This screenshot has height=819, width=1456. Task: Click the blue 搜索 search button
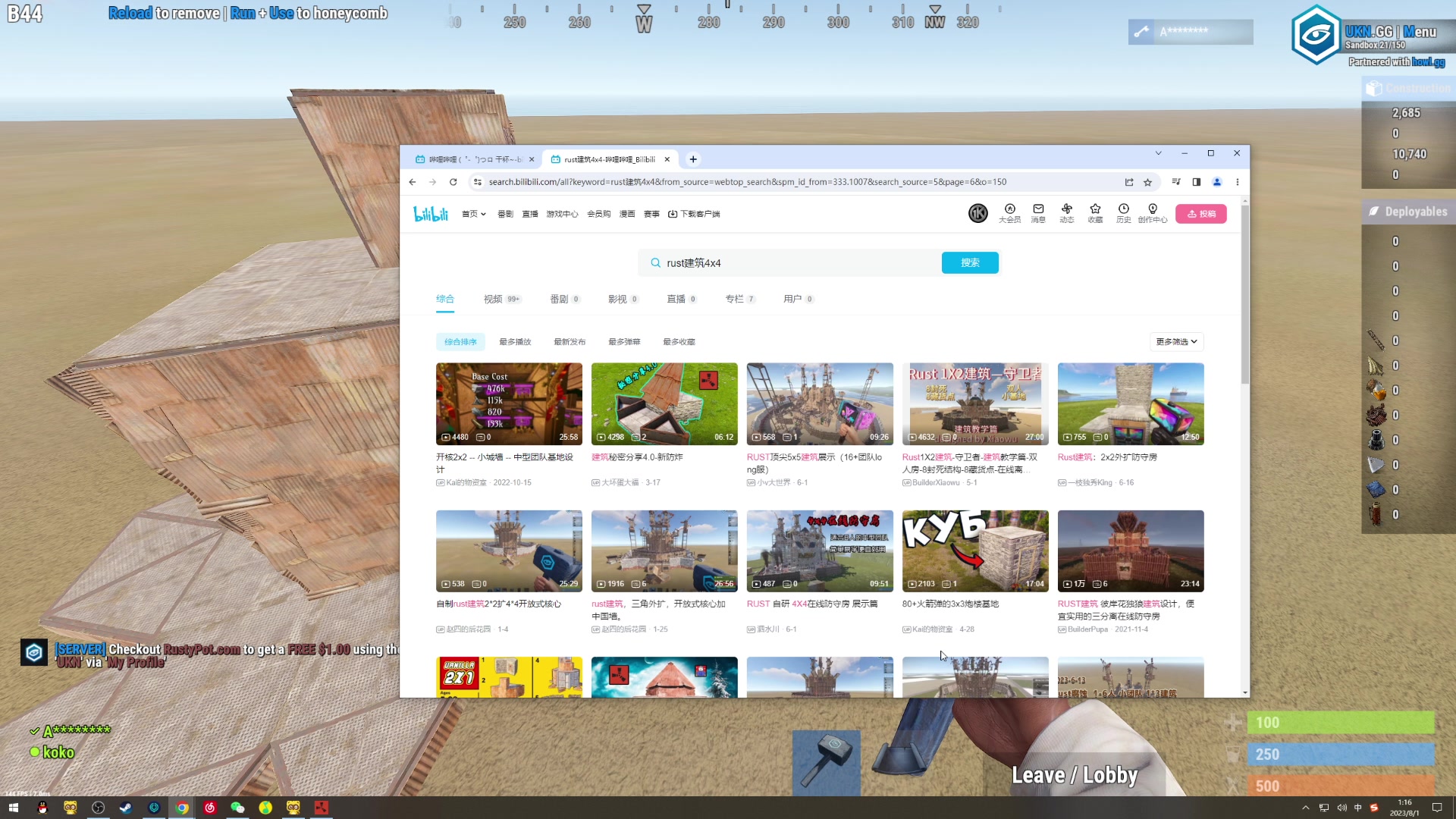coord(970,262)
